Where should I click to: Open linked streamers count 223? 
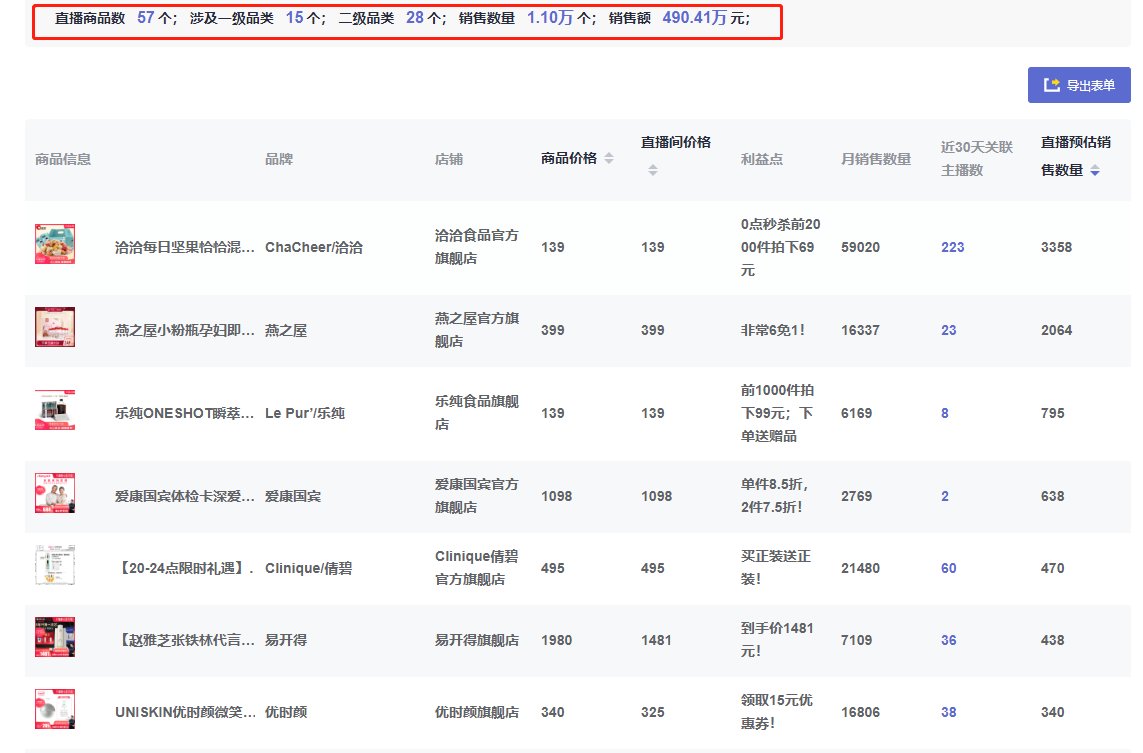(x=952, y=247)
